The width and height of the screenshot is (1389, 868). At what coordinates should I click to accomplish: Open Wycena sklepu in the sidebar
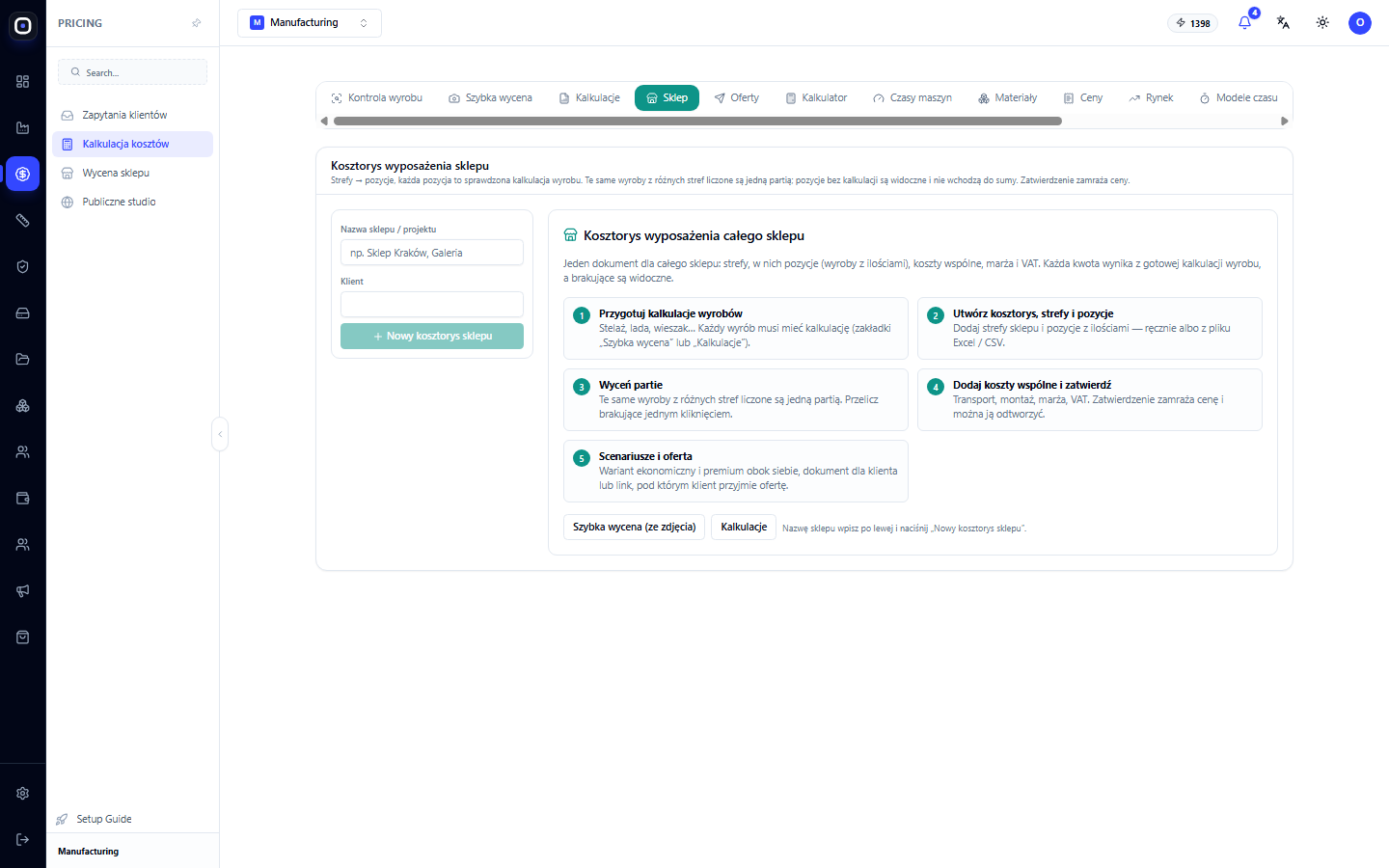click(x=132, y=174)
